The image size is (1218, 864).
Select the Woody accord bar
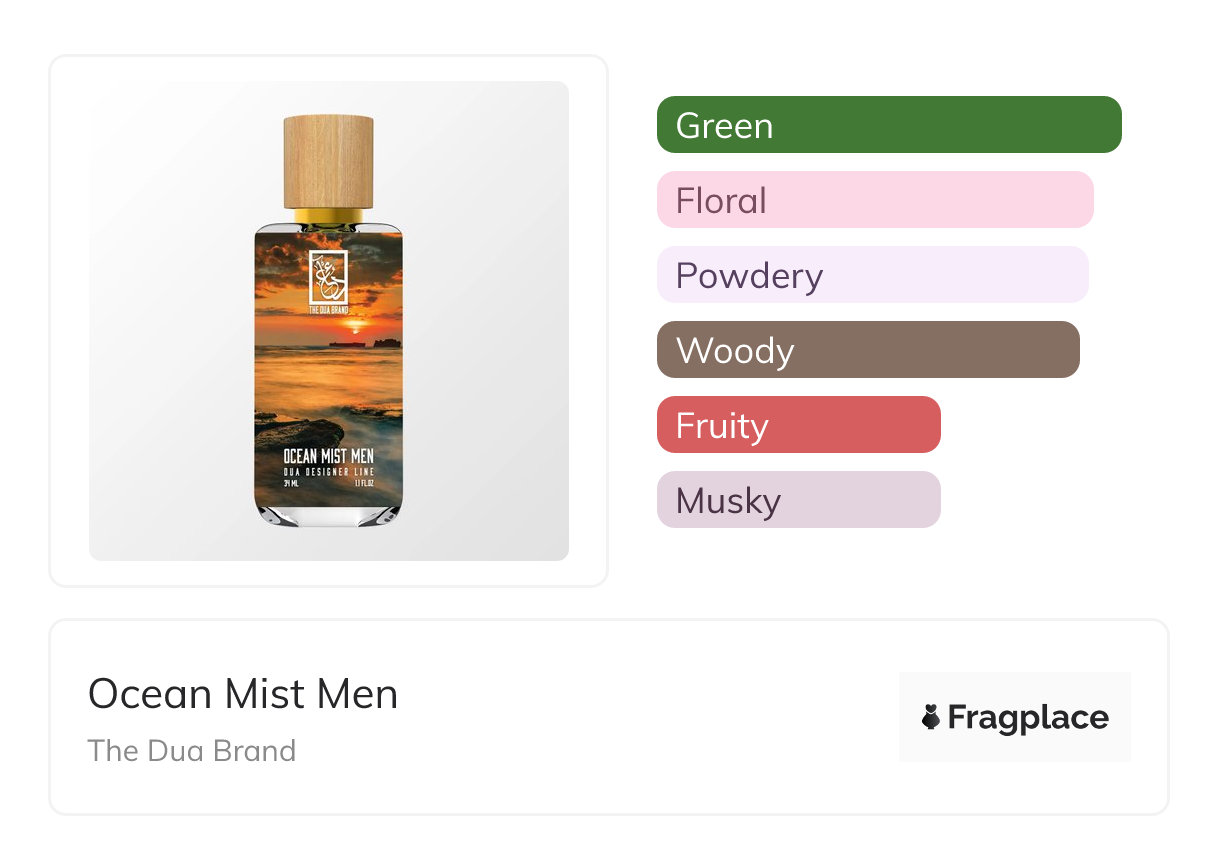[867, 350]
